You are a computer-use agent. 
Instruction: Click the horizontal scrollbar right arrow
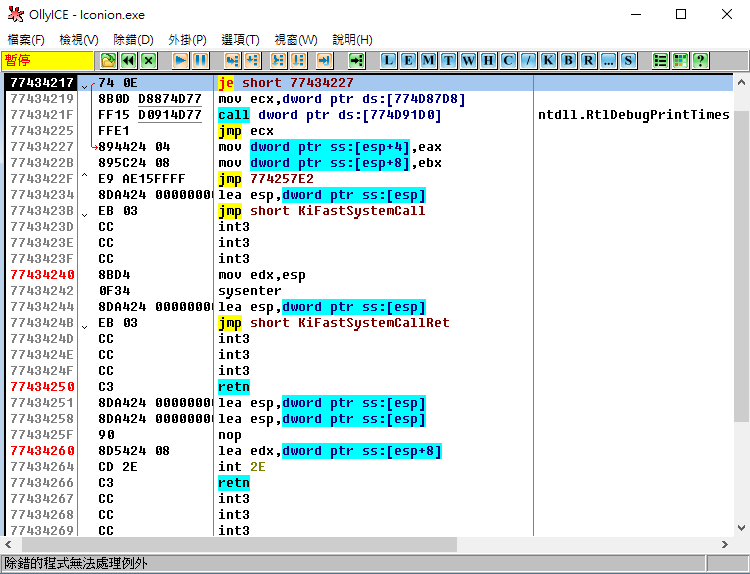[x=725, y=544]
